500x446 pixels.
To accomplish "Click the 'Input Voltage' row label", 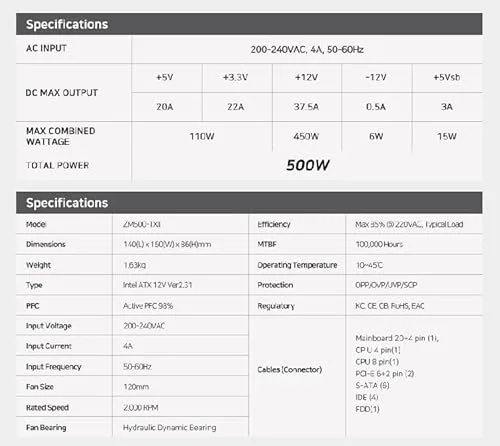I will (49, 326).
